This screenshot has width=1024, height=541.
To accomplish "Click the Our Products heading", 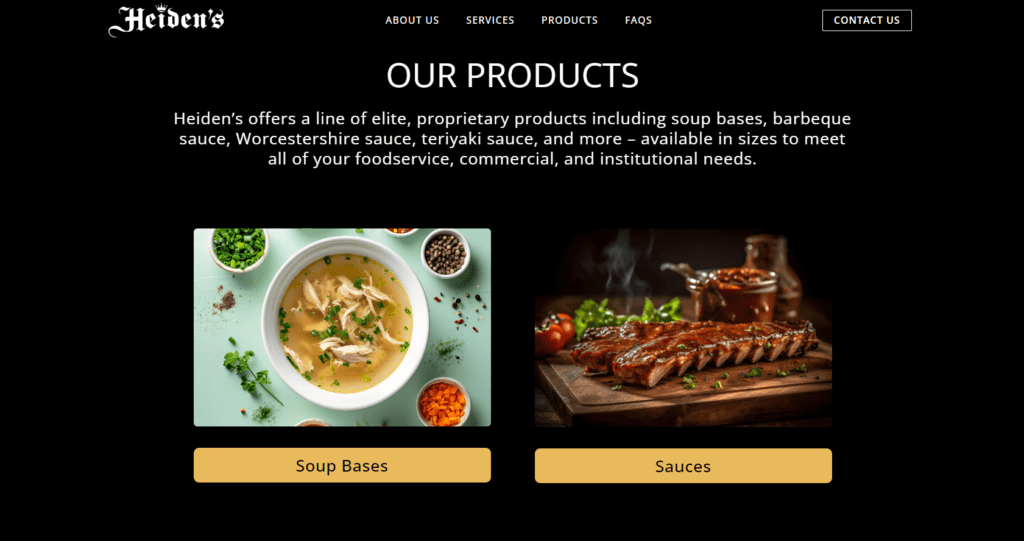I will pyautogui.click(x=513, y=75).
